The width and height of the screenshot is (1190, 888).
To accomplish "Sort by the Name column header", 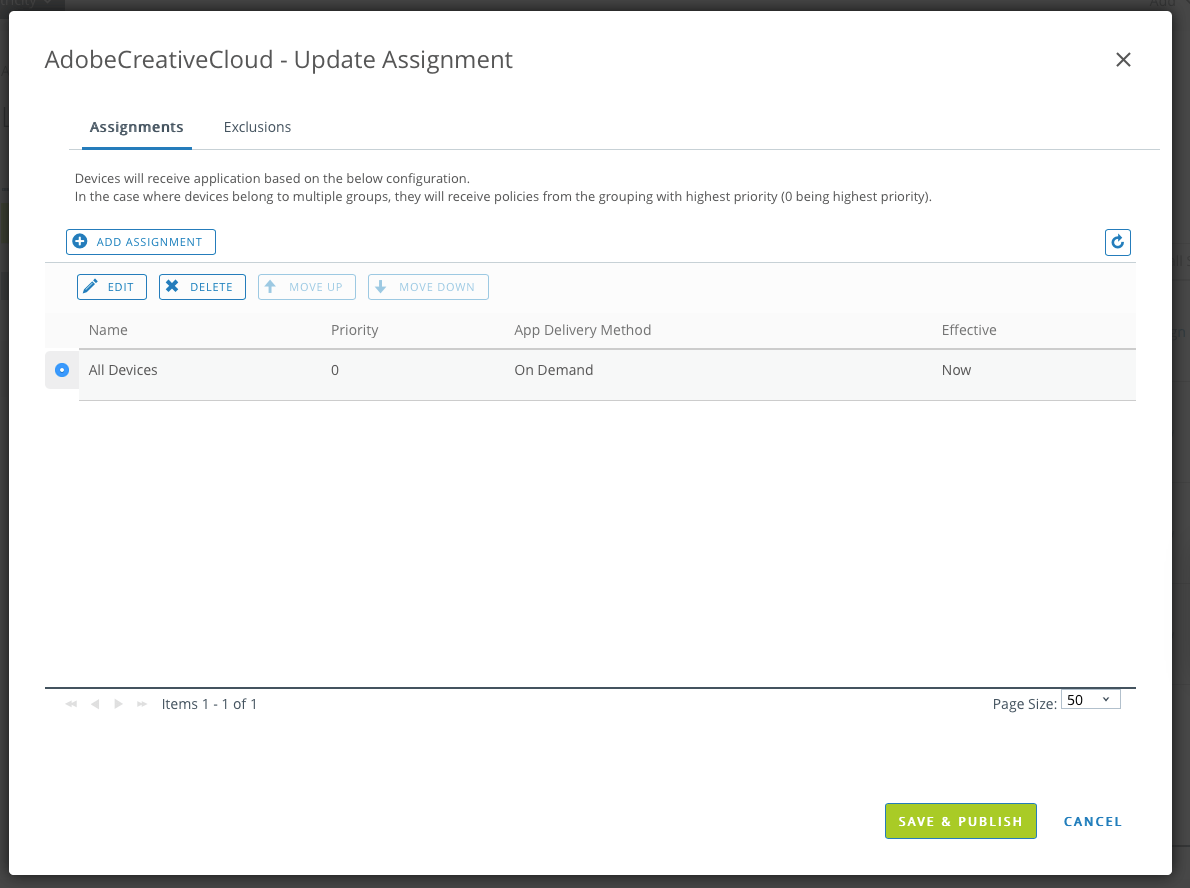I will click(x=108, y=330).
